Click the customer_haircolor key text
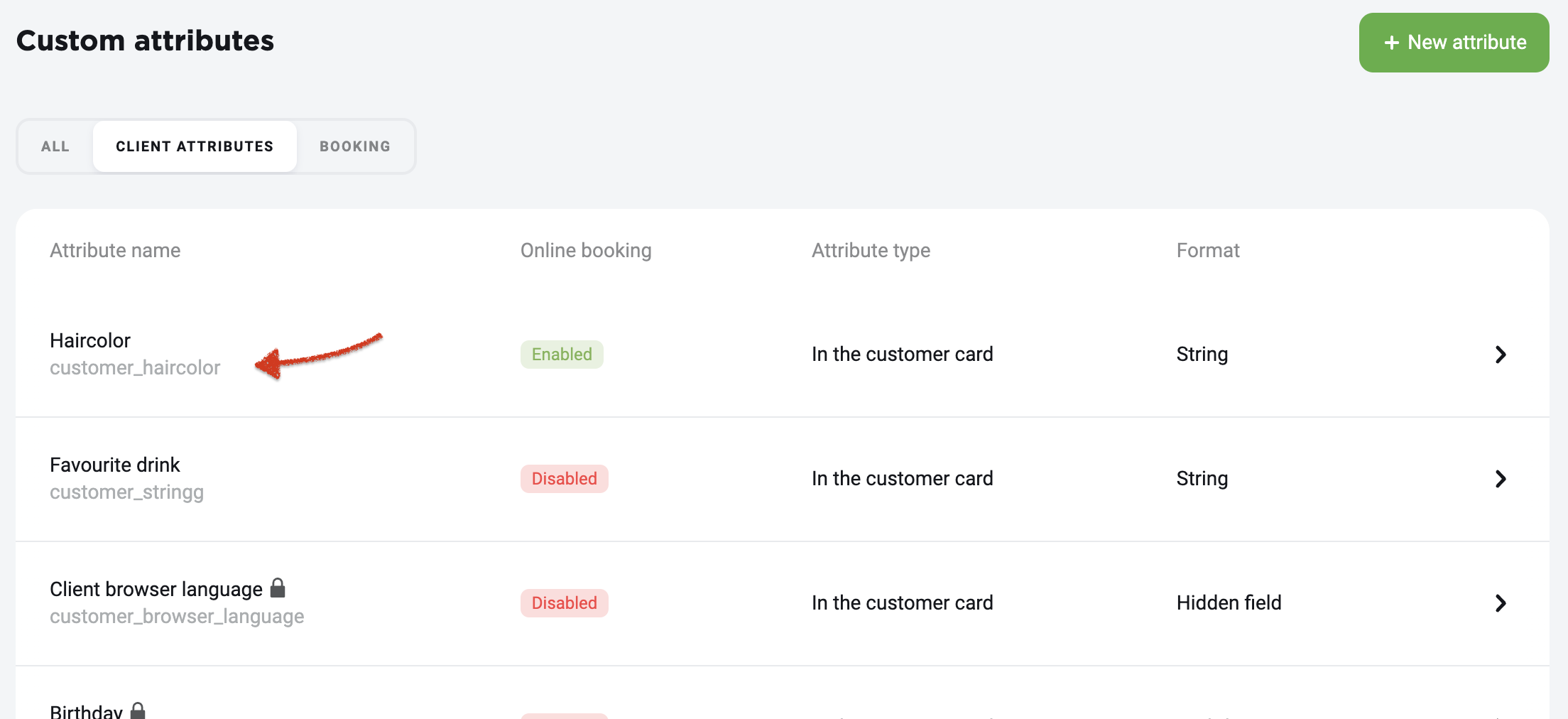Screen dimensions: 1568x719 pos(135,367)
